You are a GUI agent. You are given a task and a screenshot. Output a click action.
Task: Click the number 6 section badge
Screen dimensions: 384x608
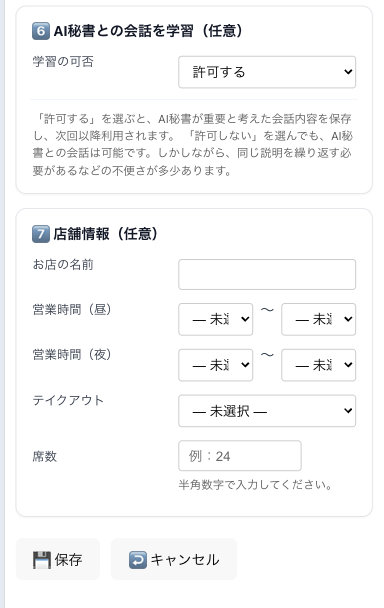pyautogui.click(x=41, y=31)
